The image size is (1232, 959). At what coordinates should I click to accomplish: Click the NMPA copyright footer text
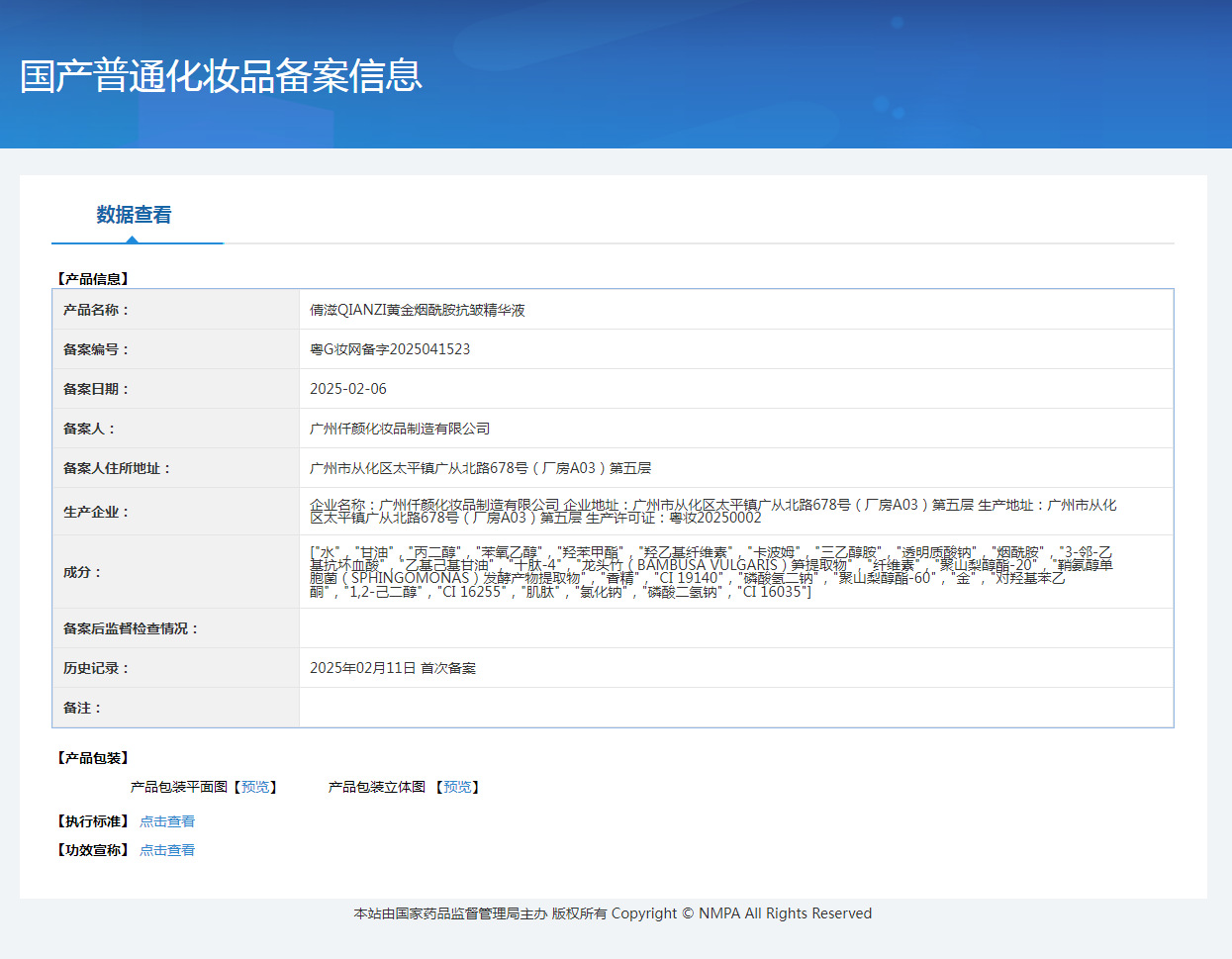tap(613, 913)
